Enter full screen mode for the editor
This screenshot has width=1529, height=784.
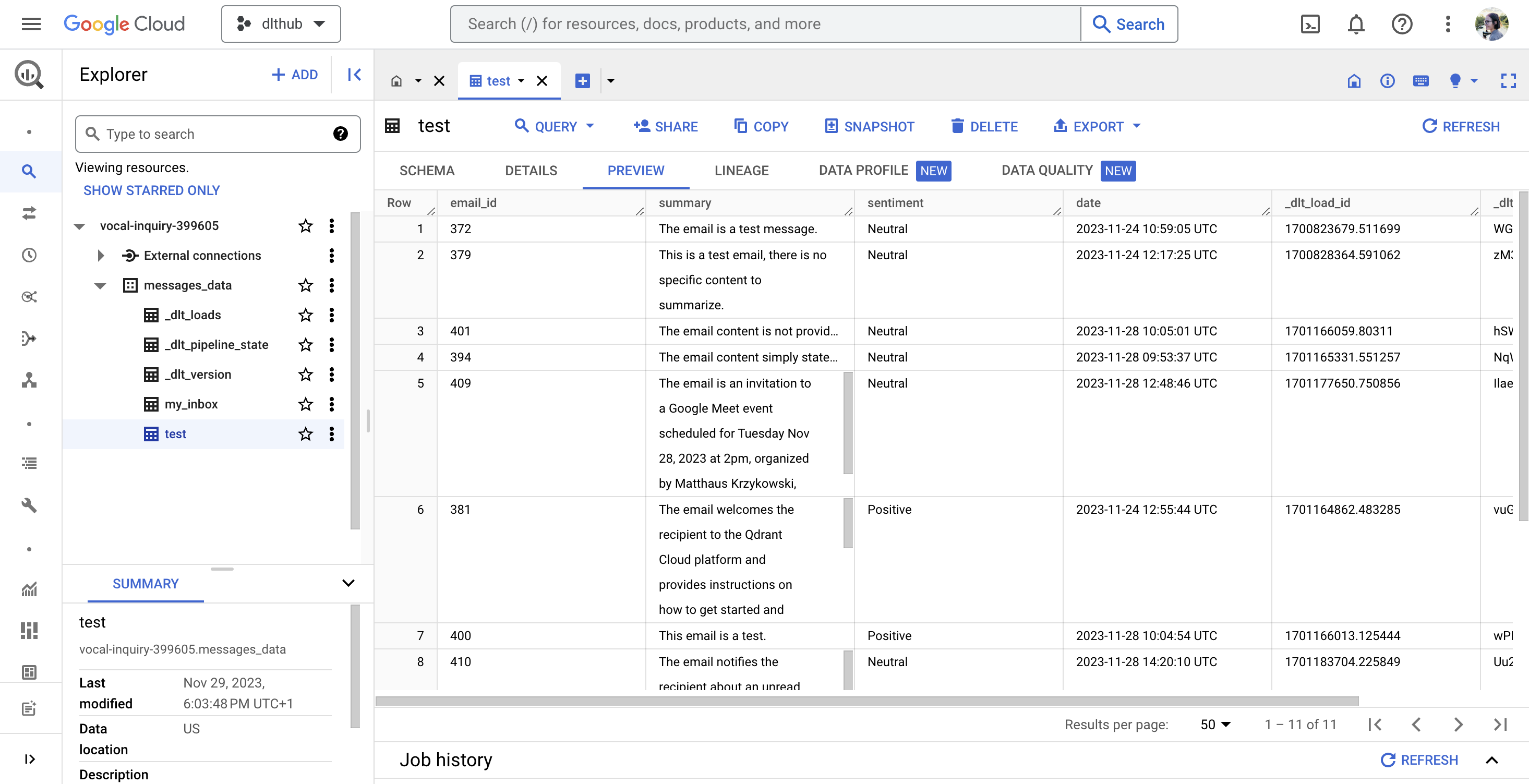(x=1508, y=81)
